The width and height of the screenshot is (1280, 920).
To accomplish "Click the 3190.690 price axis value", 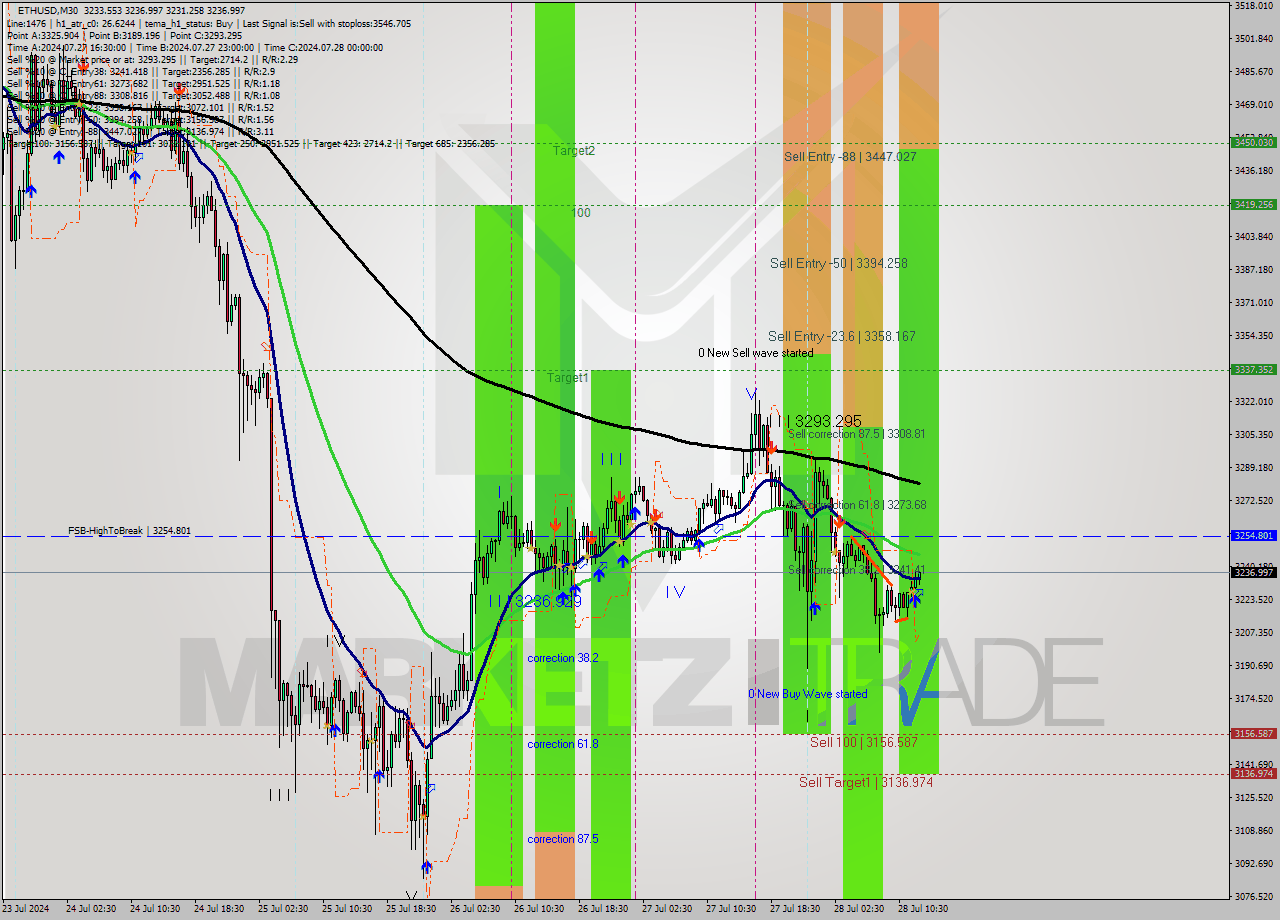I will [x=1254, y=666].
